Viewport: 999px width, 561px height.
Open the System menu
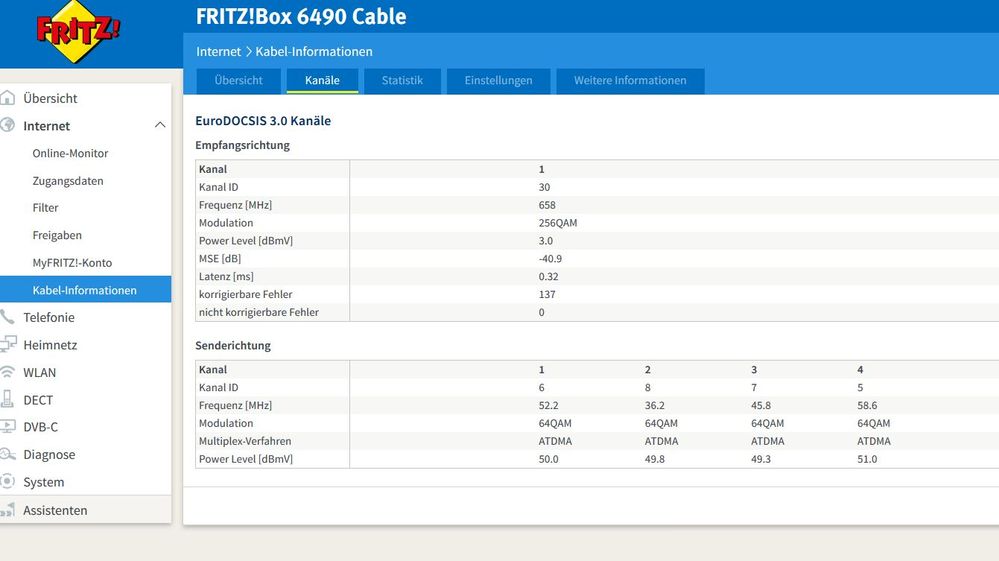(x=43, y=482)
